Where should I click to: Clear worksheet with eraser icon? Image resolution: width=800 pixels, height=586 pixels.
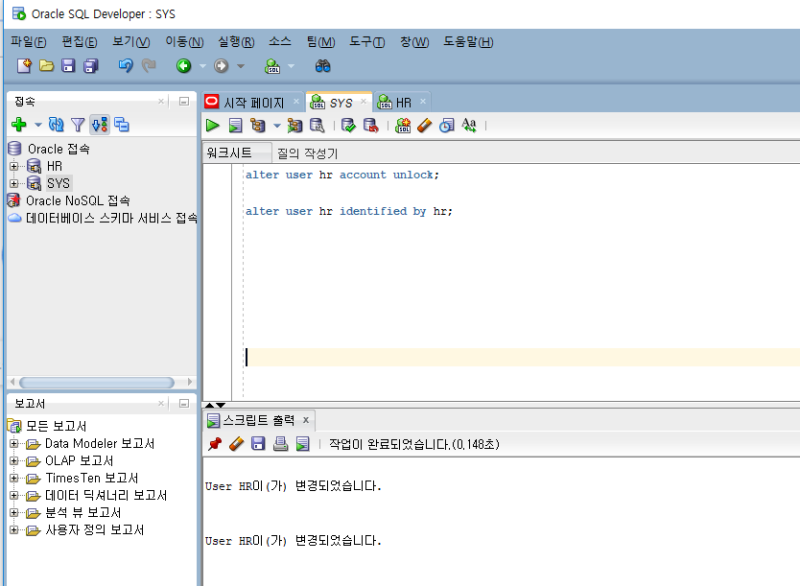click(424, 125)
